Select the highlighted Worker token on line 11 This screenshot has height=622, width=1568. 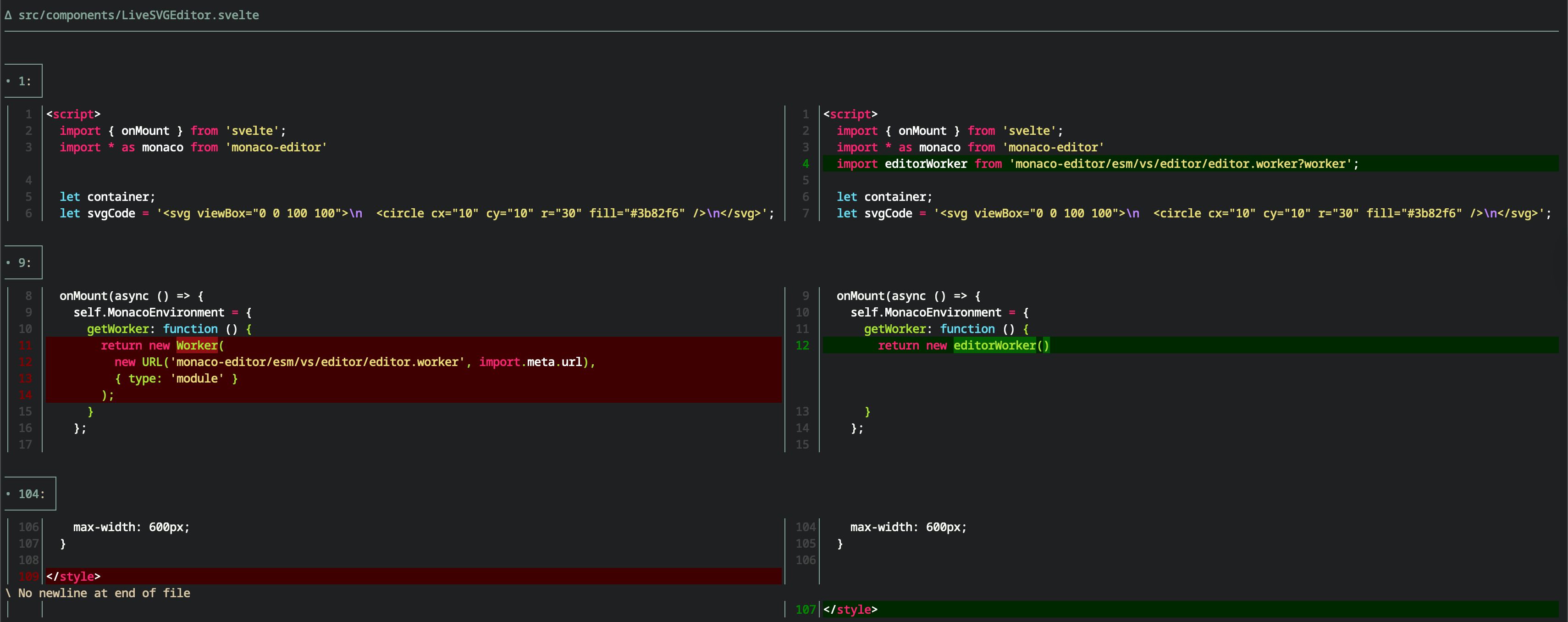coord(197,345)
